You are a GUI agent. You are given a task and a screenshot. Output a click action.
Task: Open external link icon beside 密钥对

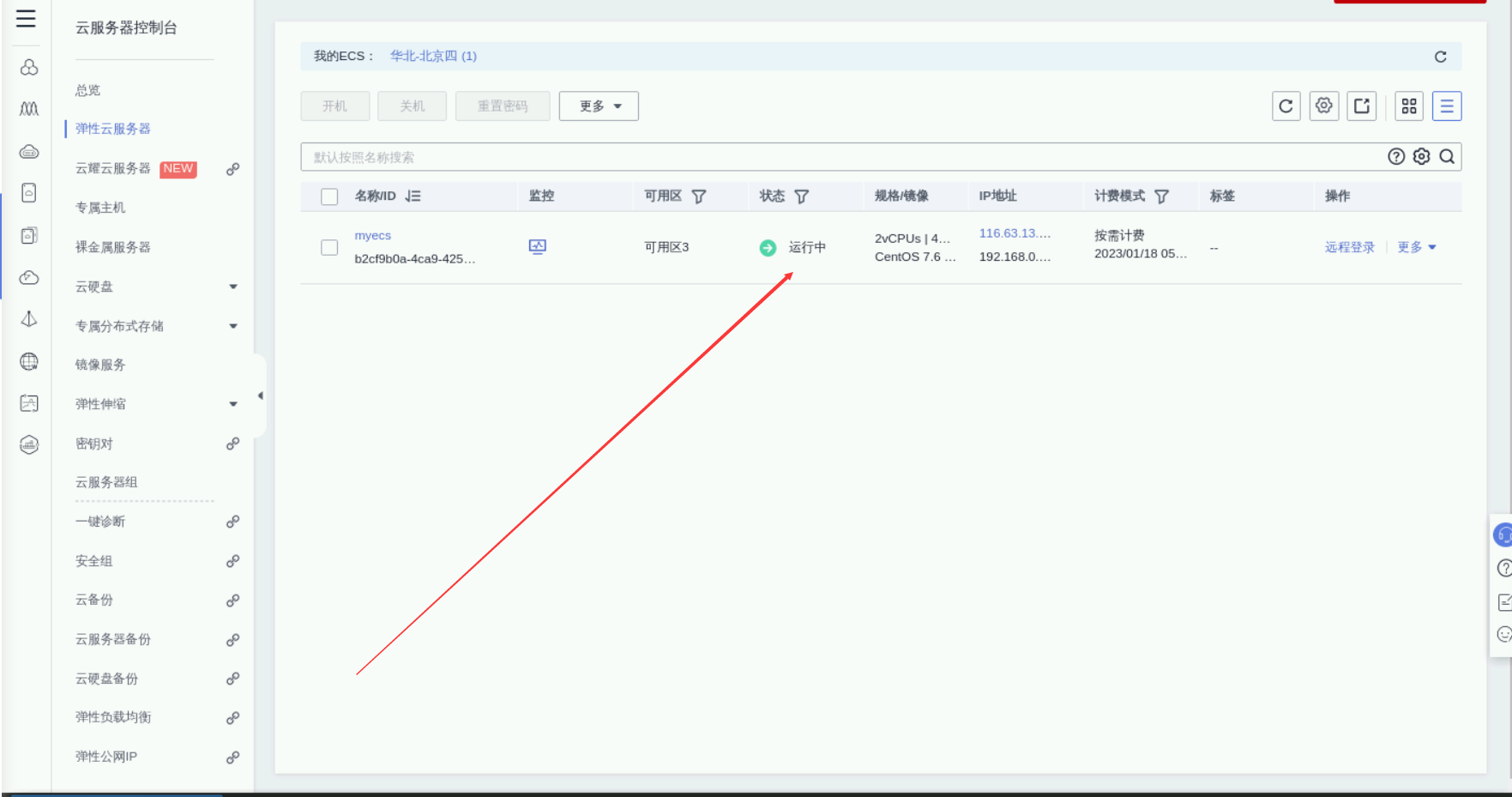(x=232, y=444)
